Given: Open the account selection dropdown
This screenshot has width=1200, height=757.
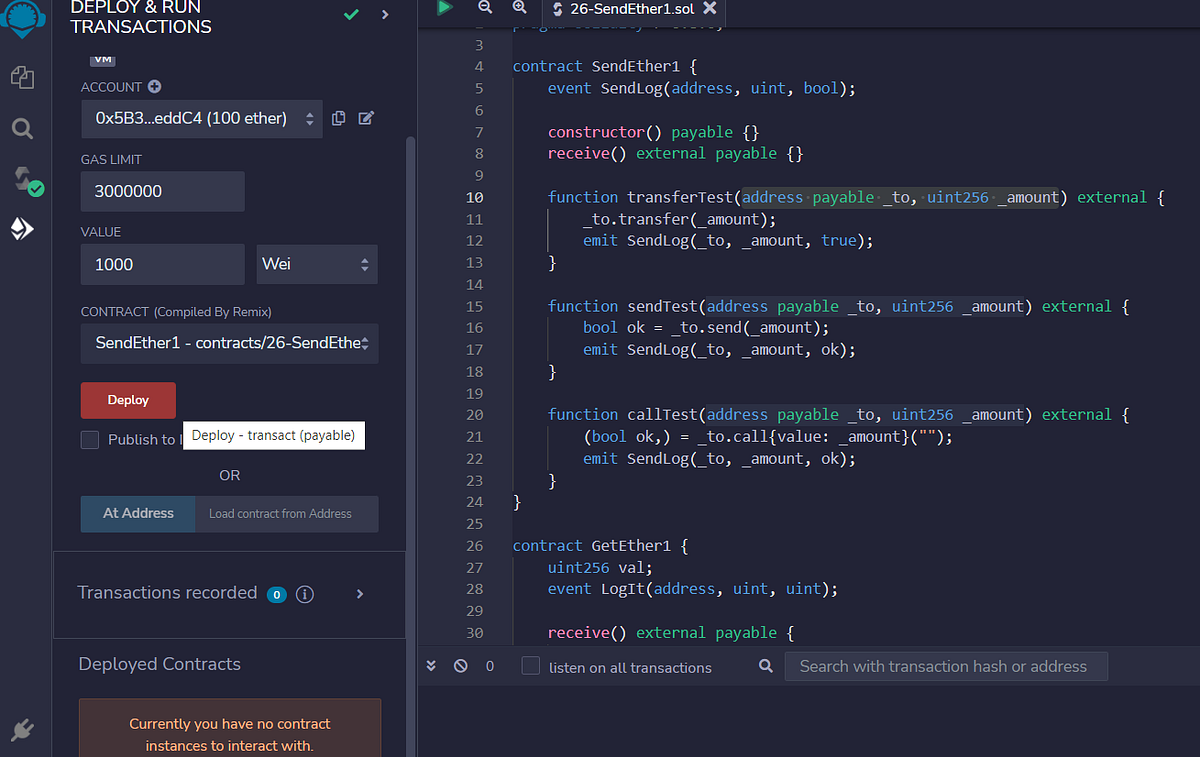Looking at the screenshot, I should 201,118.
